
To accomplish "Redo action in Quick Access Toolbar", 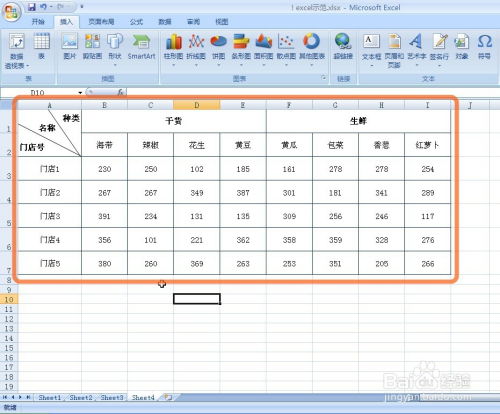I will pyautogui.click(x=61, y=7).
